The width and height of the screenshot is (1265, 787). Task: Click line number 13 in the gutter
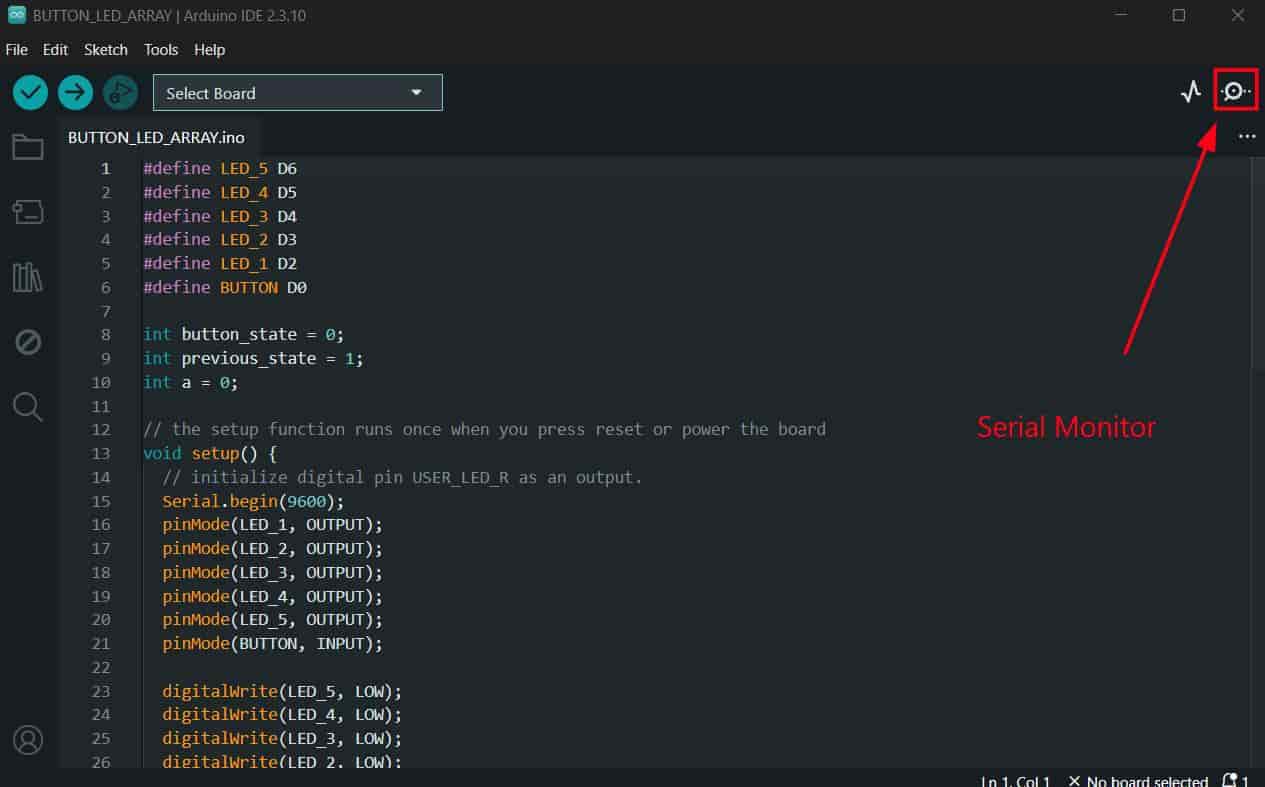click(x=100, y=453)
